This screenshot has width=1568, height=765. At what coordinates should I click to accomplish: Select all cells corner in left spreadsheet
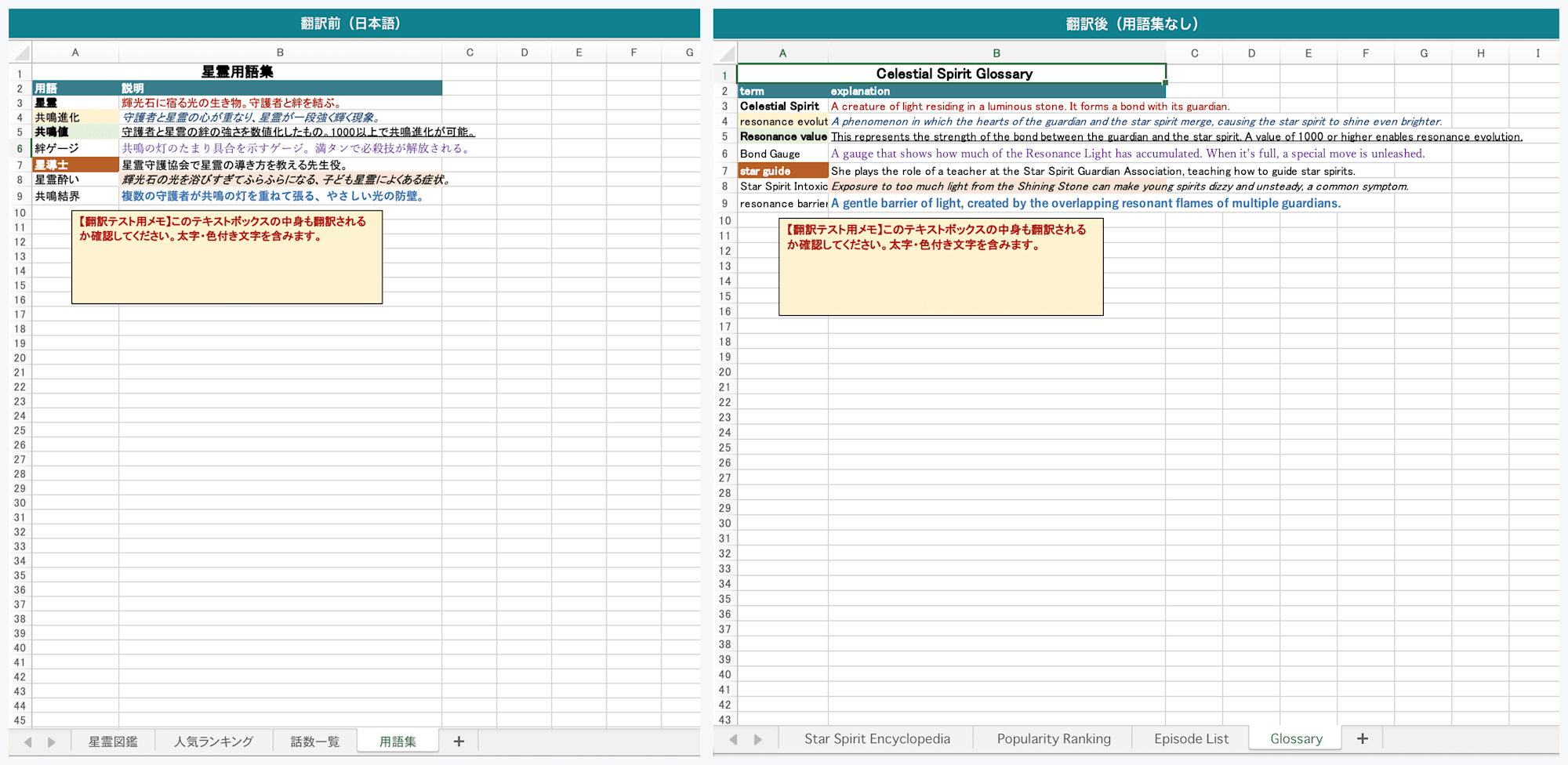[20, 53]
